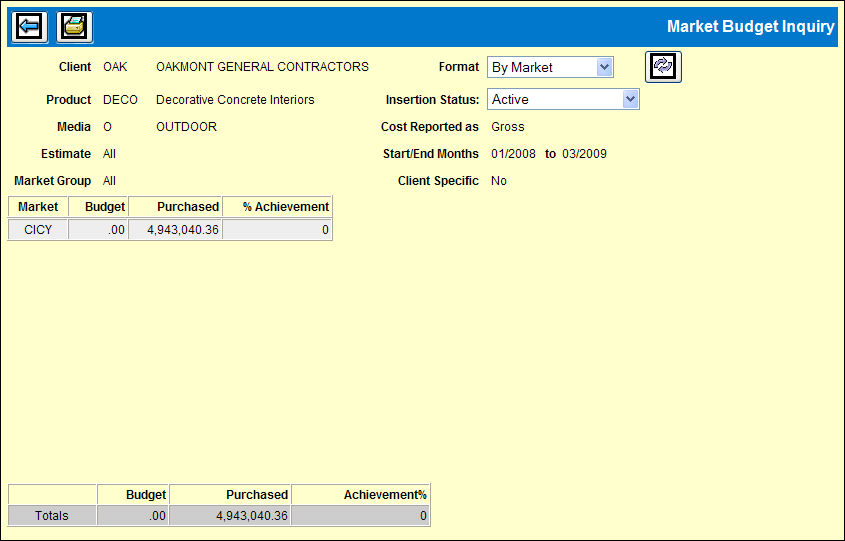Image resolution: width=845 pixels, height=541 pixels.
Task: Click client code OAK
Action: coord(115,67)
